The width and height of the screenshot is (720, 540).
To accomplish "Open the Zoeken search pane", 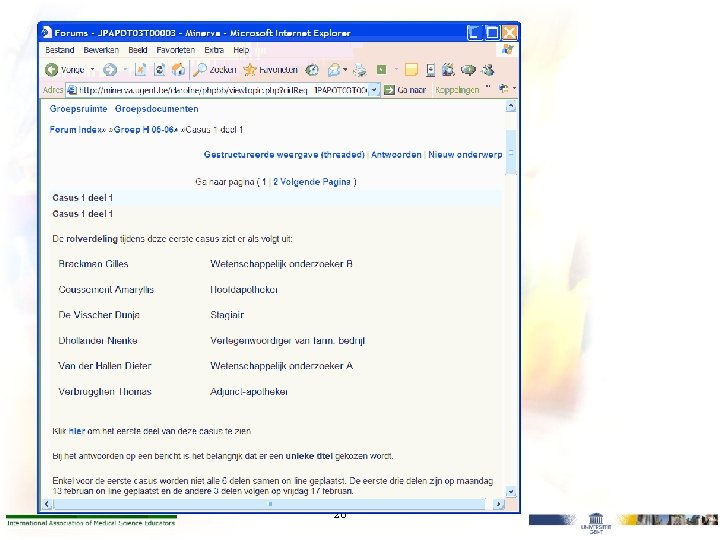I will 214,70.
